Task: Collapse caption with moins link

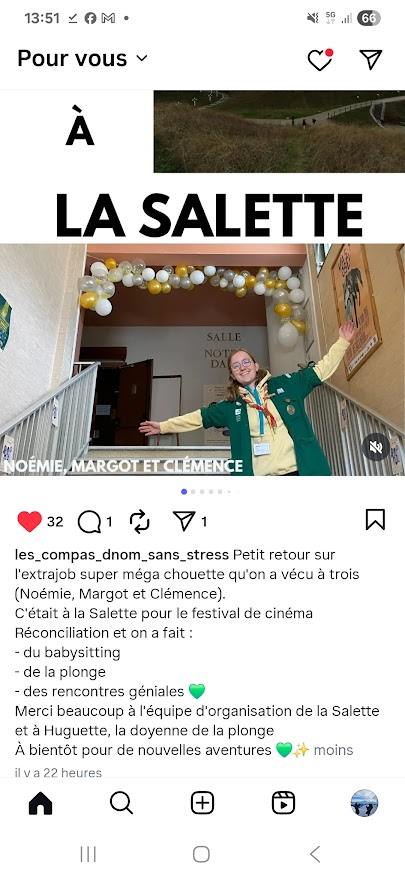Action: point(333,750)
